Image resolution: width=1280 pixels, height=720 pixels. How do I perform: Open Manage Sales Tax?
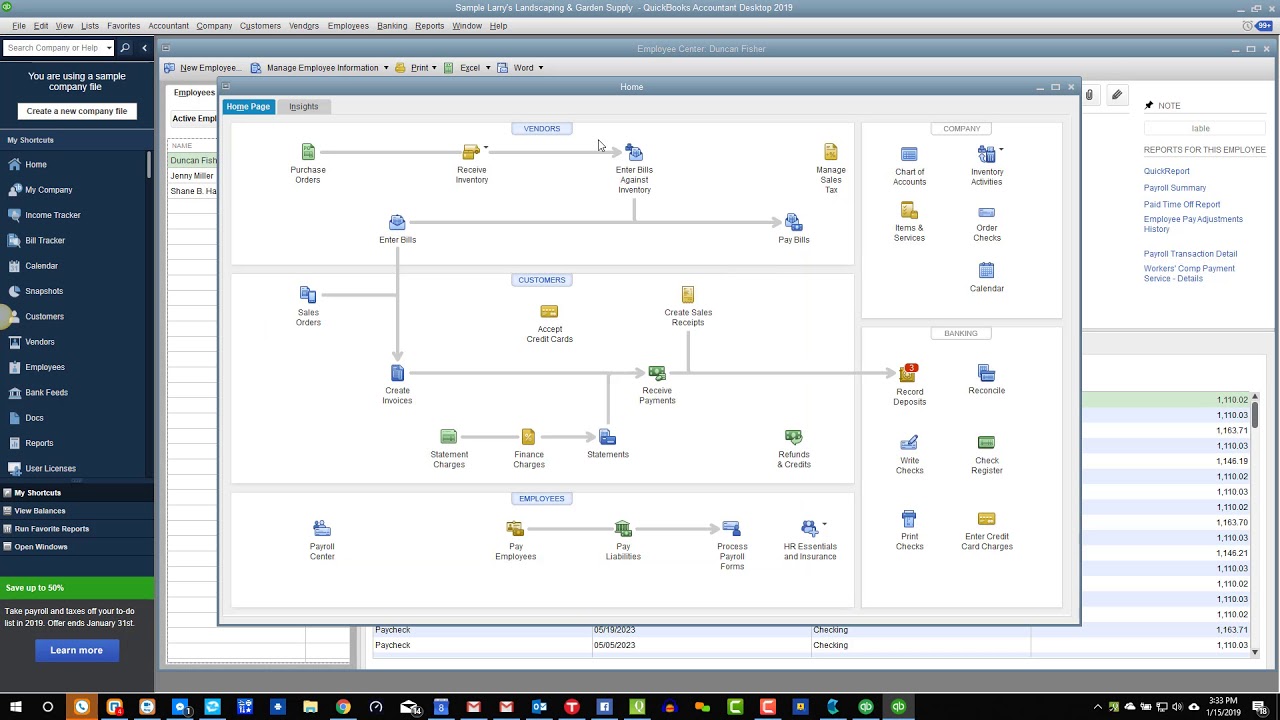pos(831,152)
